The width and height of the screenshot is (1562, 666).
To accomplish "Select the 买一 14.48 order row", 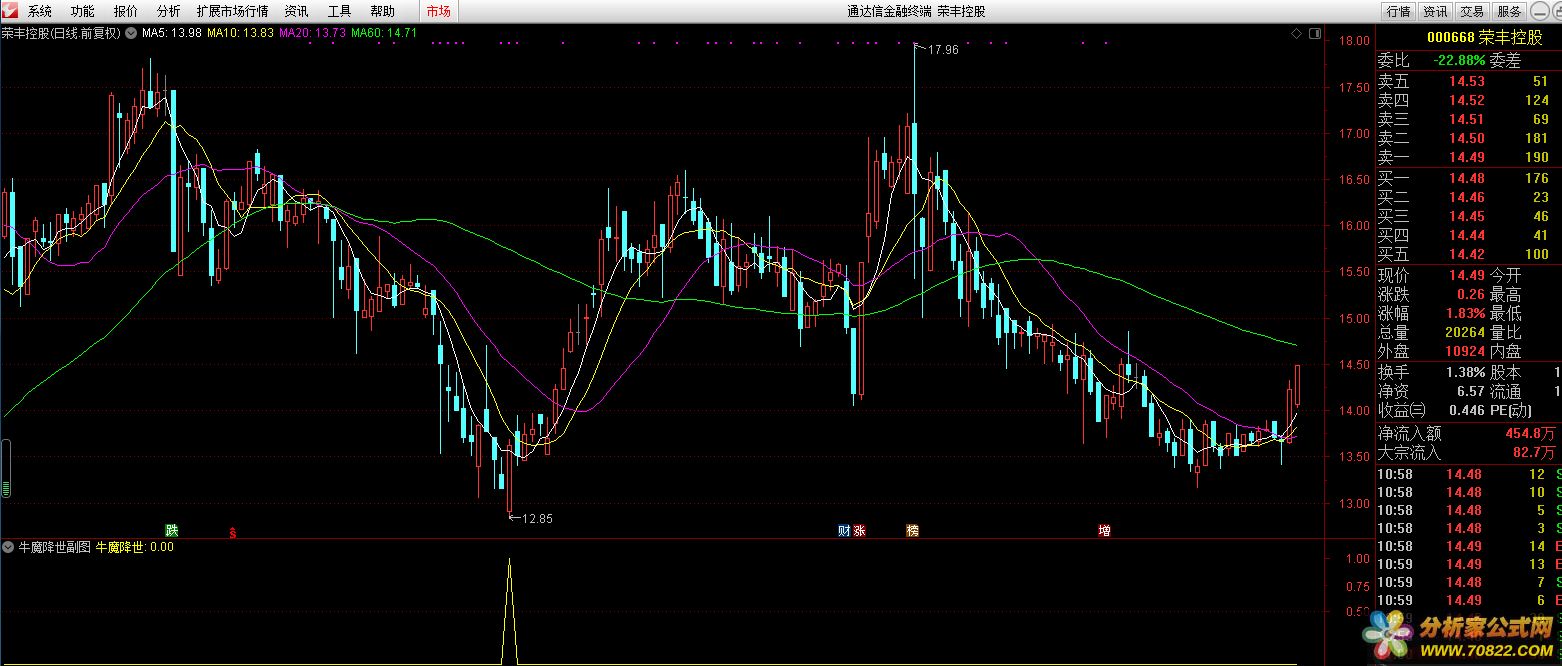I will point(1467,178).
